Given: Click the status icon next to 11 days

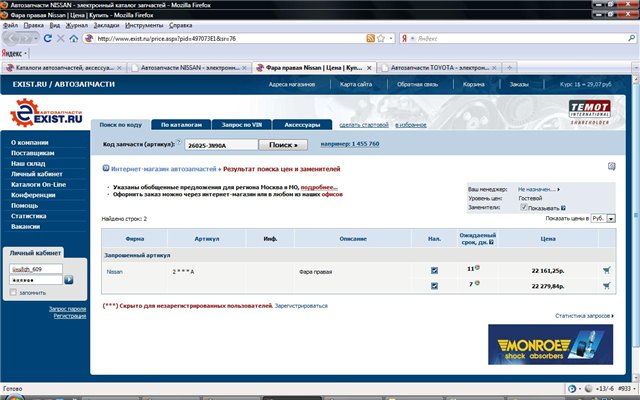Looking at the screenshot, I should point(477,268).
